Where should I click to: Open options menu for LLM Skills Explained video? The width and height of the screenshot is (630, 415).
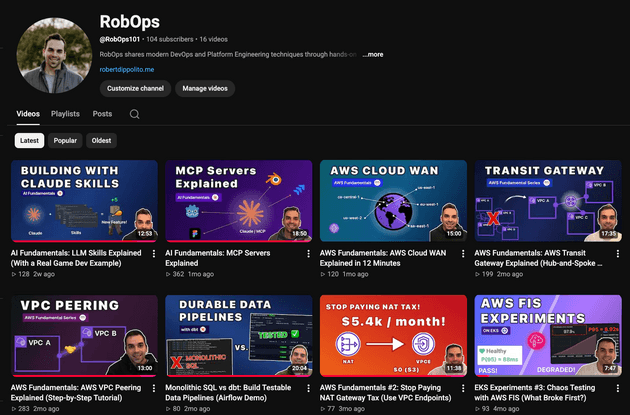[x=154, y=253]
